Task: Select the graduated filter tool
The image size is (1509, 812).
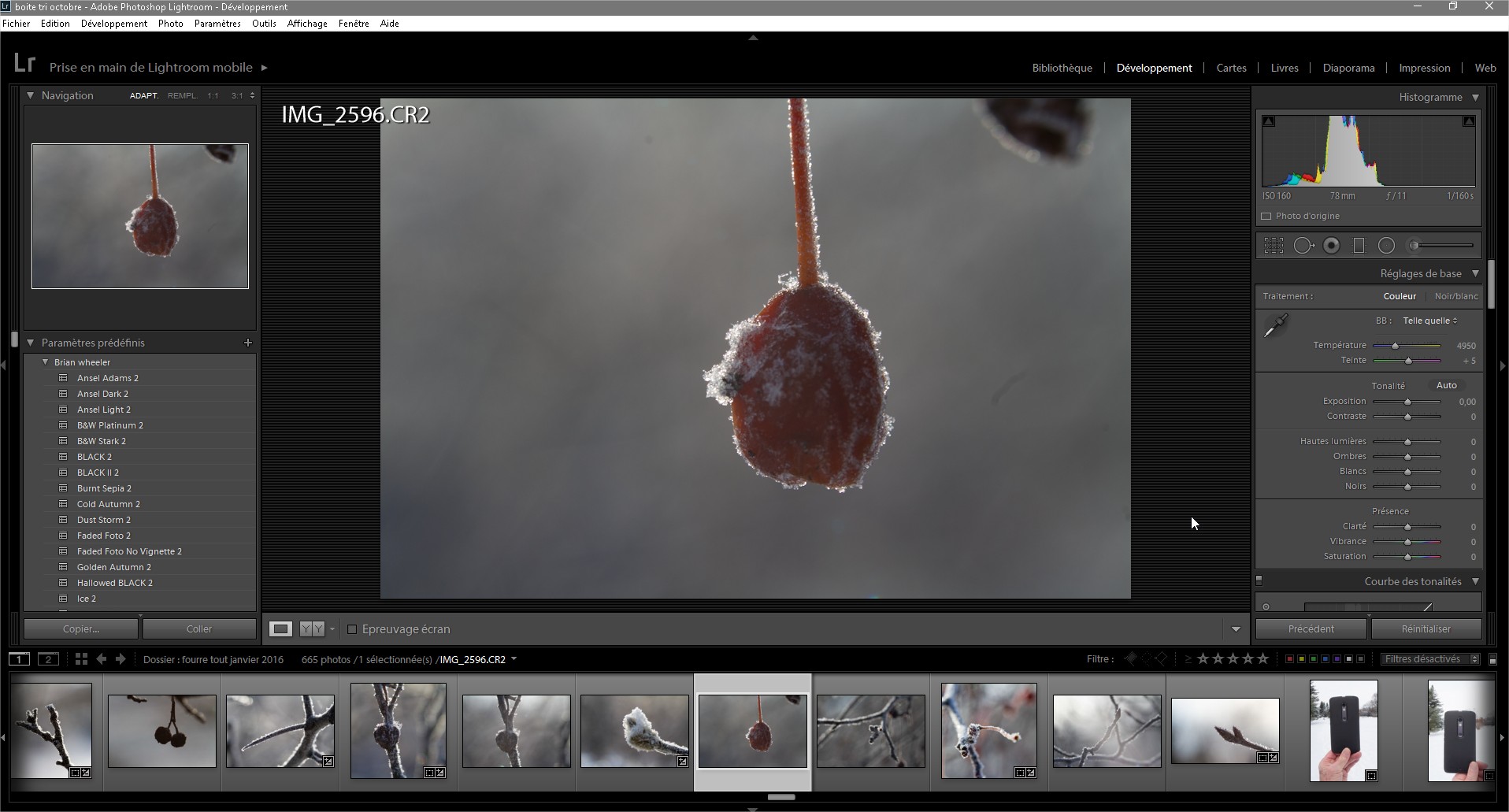Action: pyautogui.click(x=1359, y=246)
